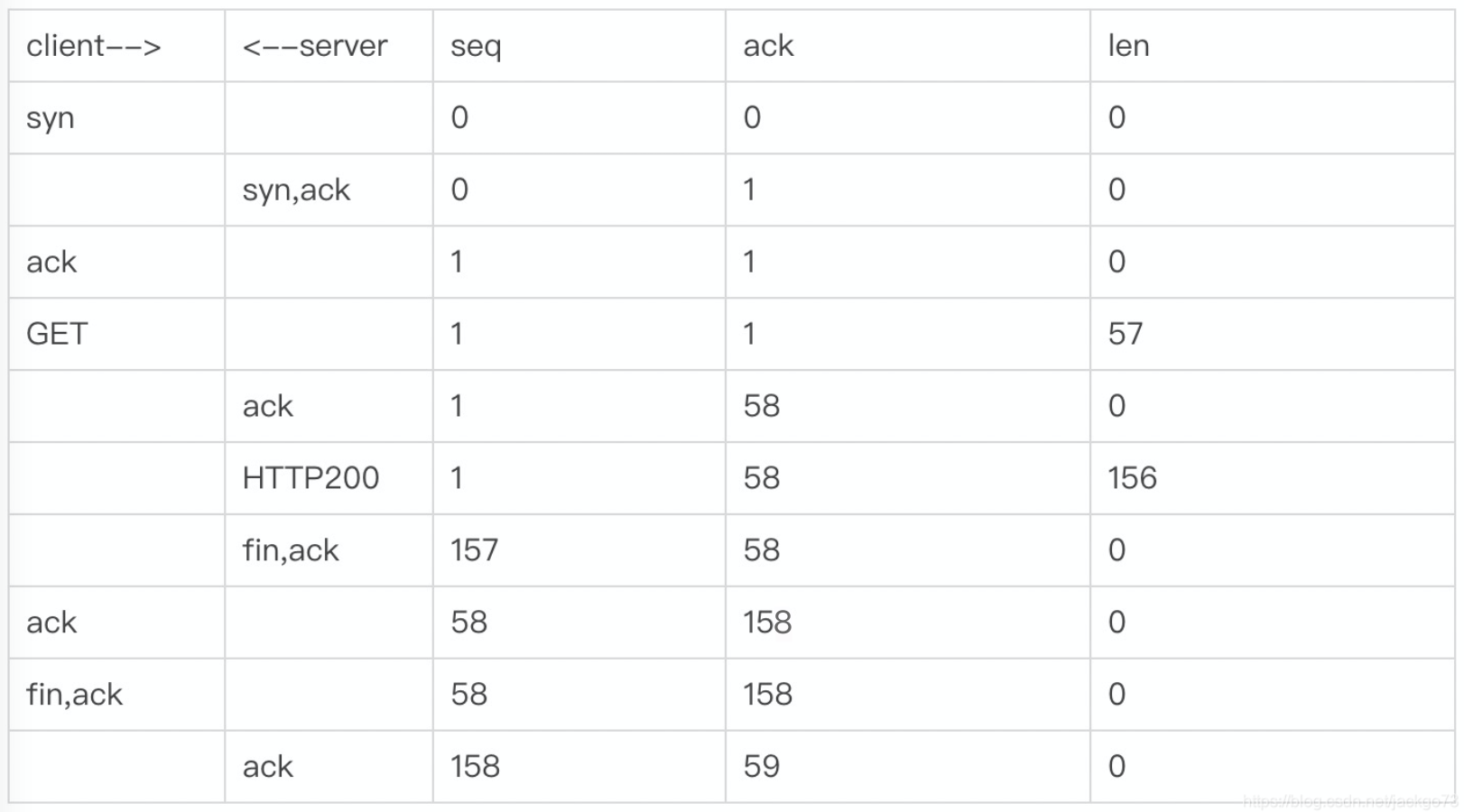Click the "GET" request cell

pyautogui.click(x=57, y=334)
